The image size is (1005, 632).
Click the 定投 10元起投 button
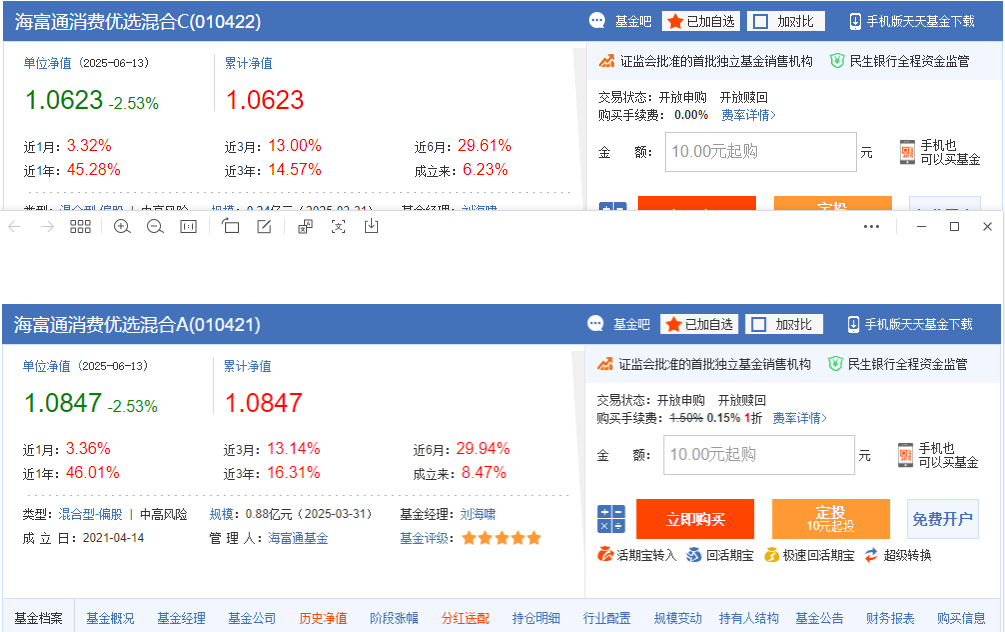point(831,519)
